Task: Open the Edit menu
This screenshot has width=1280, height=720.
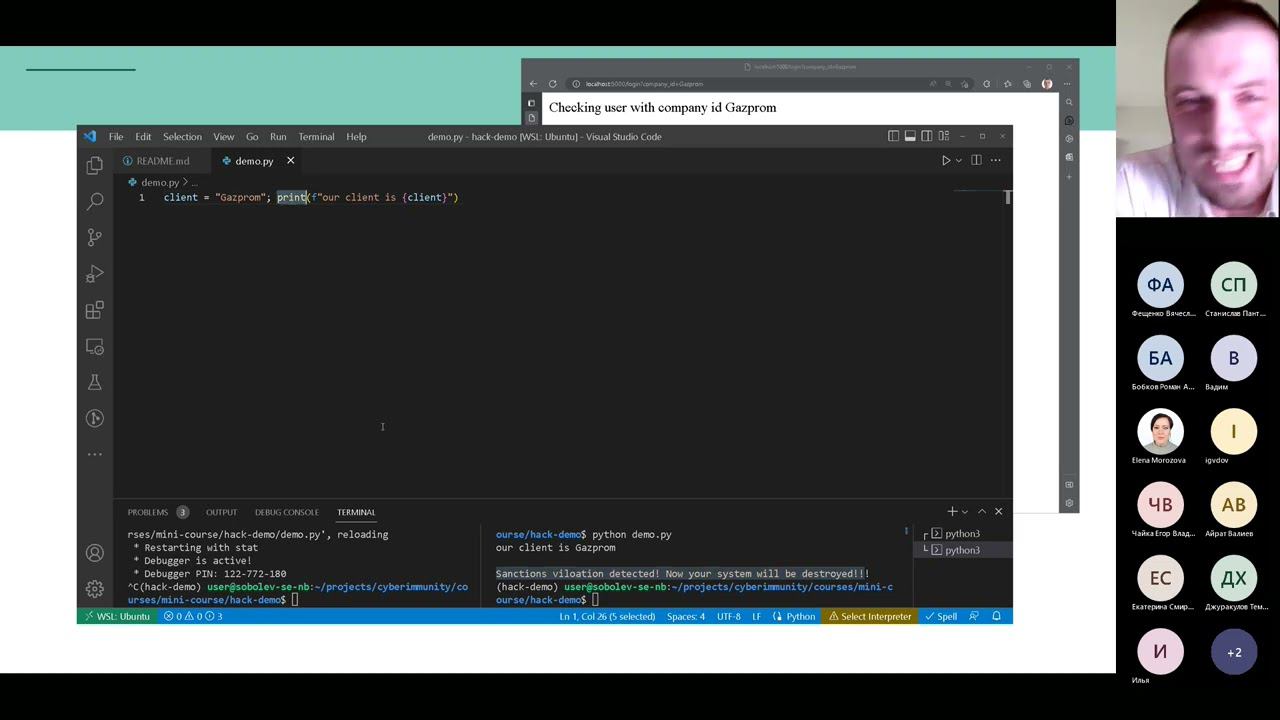Action: point(143,136)
